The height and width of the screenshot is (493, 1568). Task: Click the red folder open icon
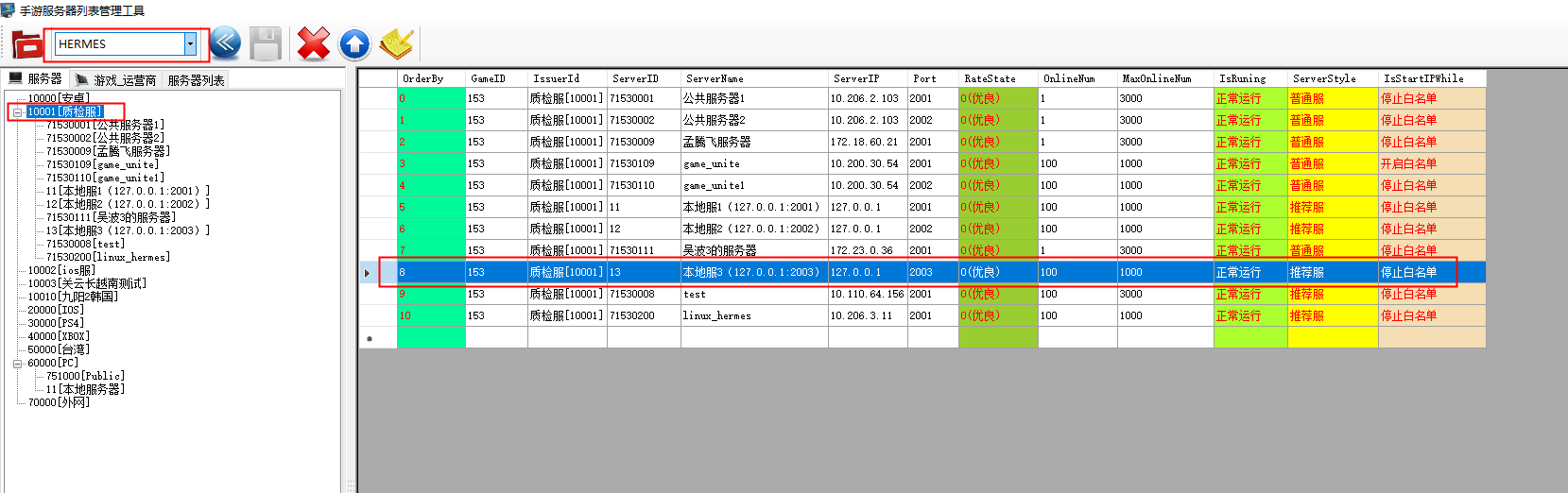tap(26, 43)
